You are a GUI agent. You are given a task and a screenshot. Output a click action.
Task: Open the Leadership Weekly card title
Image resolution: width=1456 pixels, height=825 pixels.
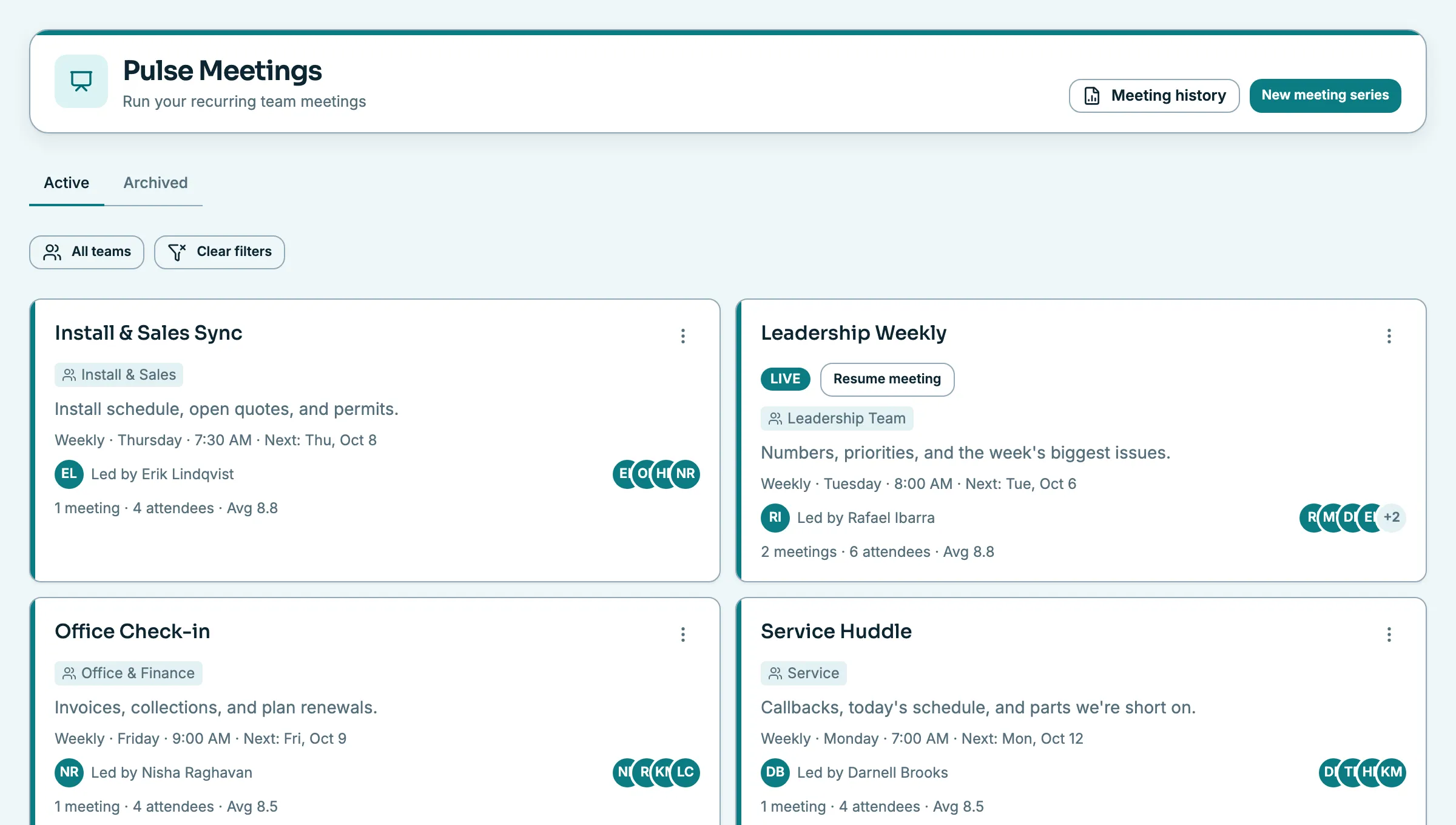[854, 333]
